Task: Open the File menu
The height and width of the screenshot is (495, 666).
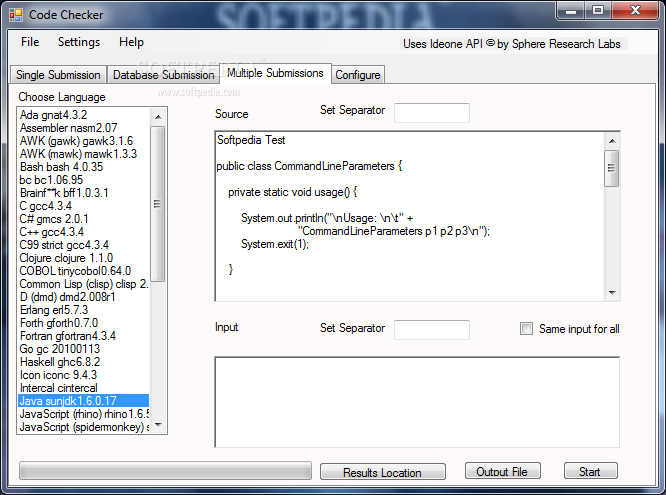Action: (30, 42)
